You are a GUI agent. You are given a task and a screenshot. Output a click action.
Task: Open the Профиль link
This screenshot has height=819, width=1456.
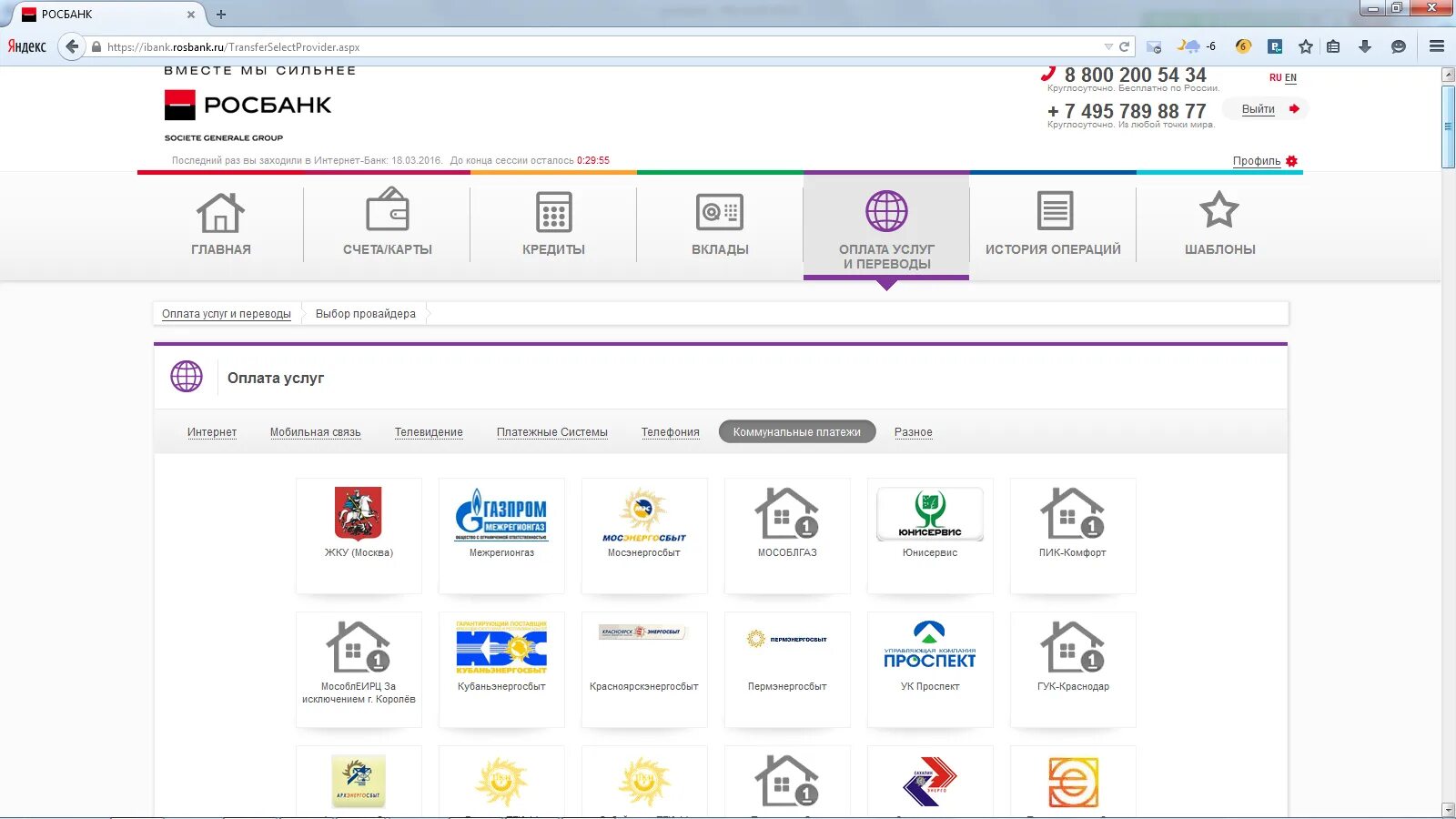point(1257,161)
